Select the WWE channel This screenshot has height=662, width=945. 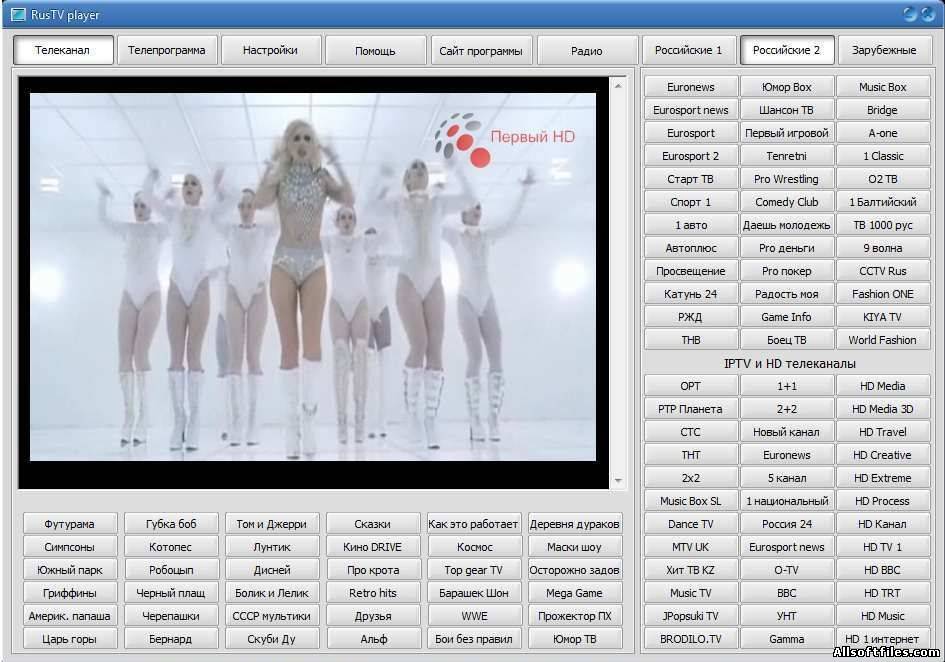474,616
